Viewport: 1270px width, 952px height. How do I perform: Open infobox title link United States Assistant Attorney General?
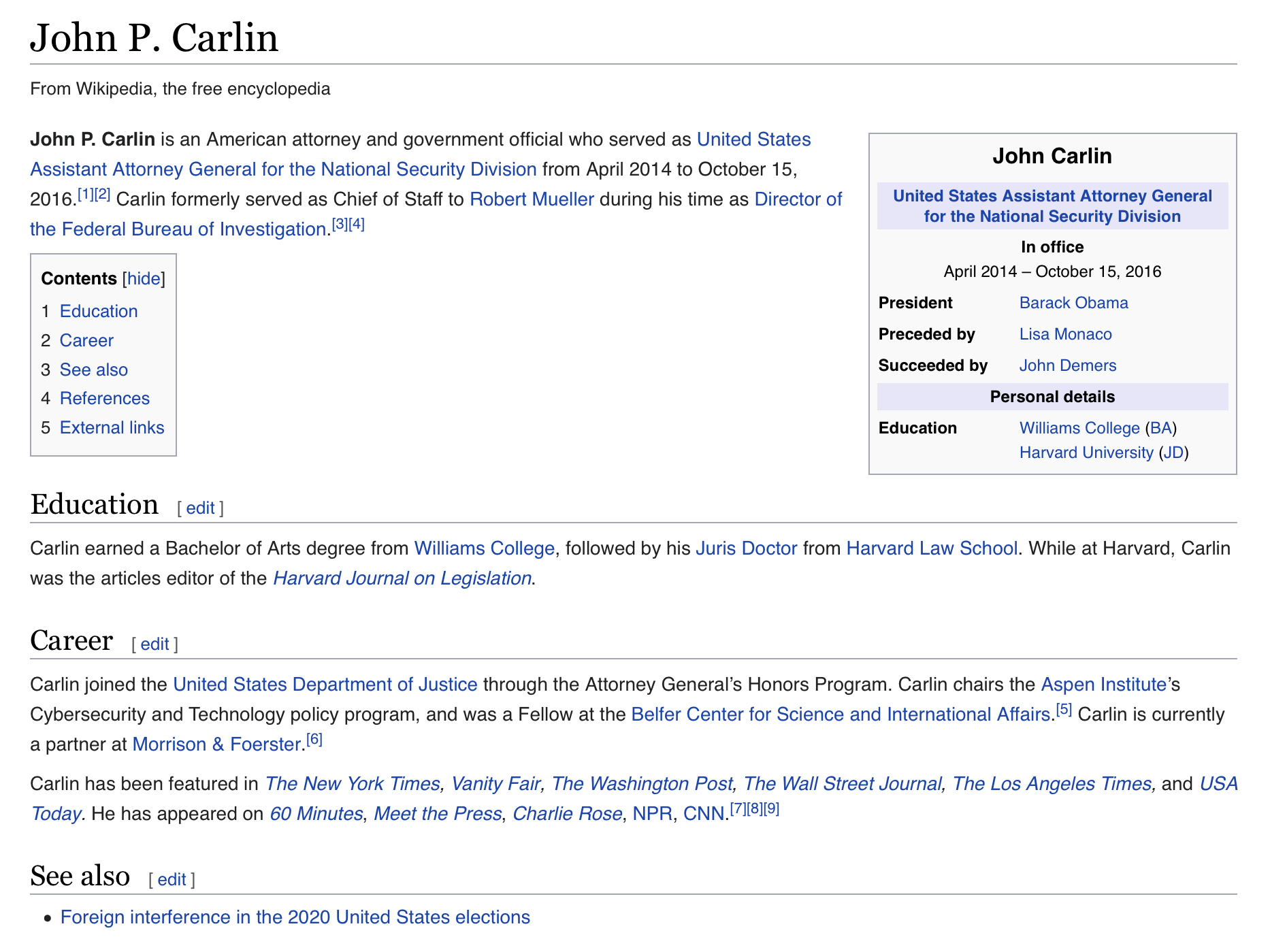tap(1052, 206)
